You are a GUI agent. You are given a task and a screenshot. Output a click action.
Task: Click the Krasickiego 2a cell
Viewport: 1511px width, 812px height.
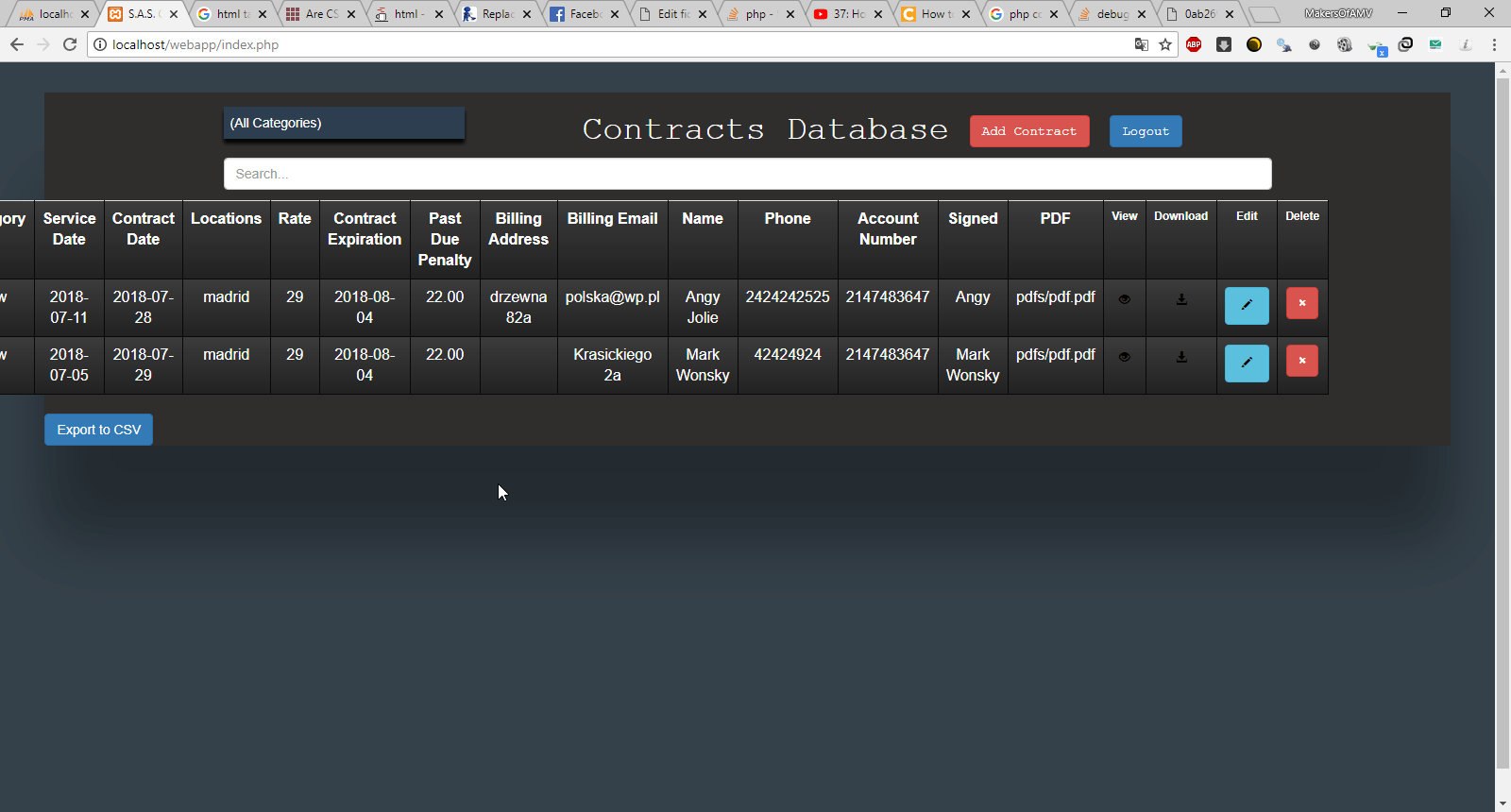pos(612,364)
